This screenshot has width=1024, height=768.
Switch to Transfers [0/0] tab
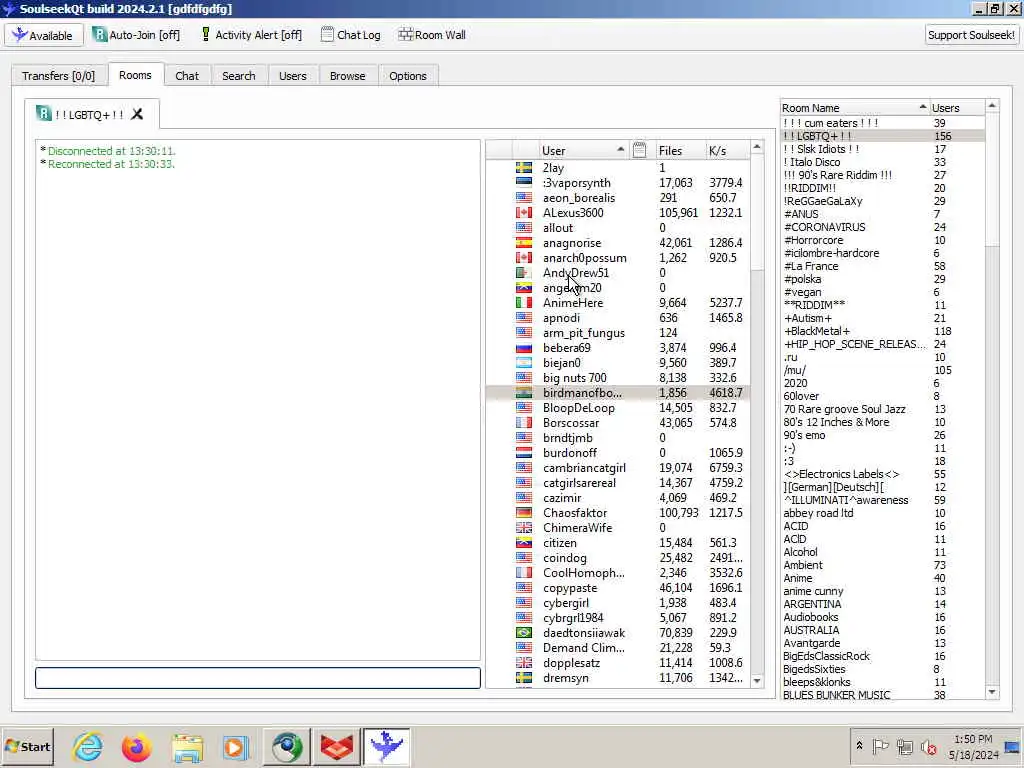58,76
